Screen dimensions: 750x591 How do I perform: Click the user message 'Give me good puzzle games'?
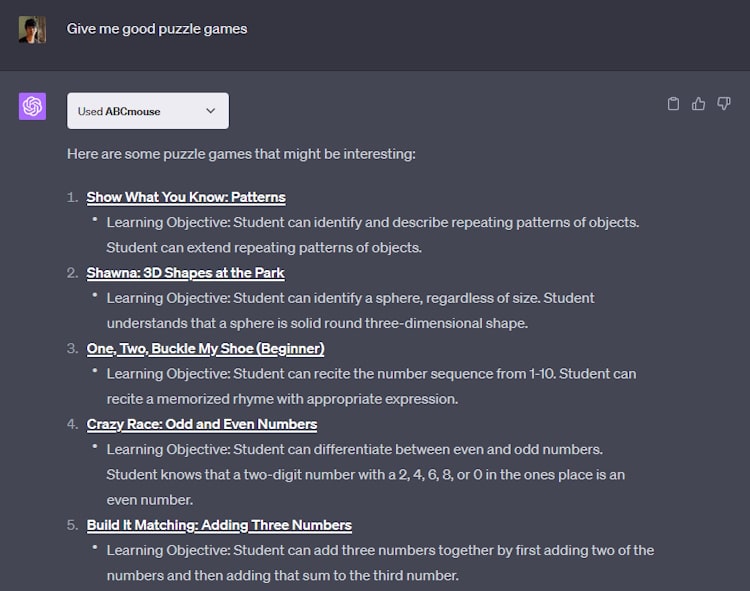pos(157,29)
